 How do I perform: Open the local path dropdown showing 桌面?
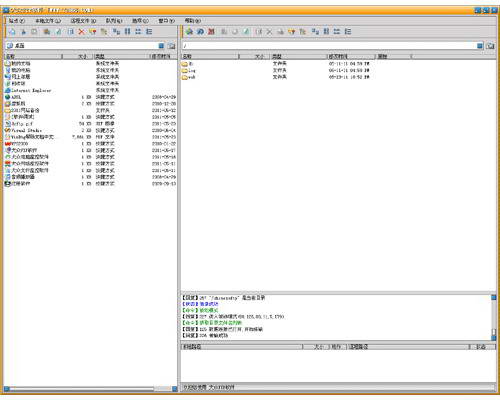(x=161, y=46)
